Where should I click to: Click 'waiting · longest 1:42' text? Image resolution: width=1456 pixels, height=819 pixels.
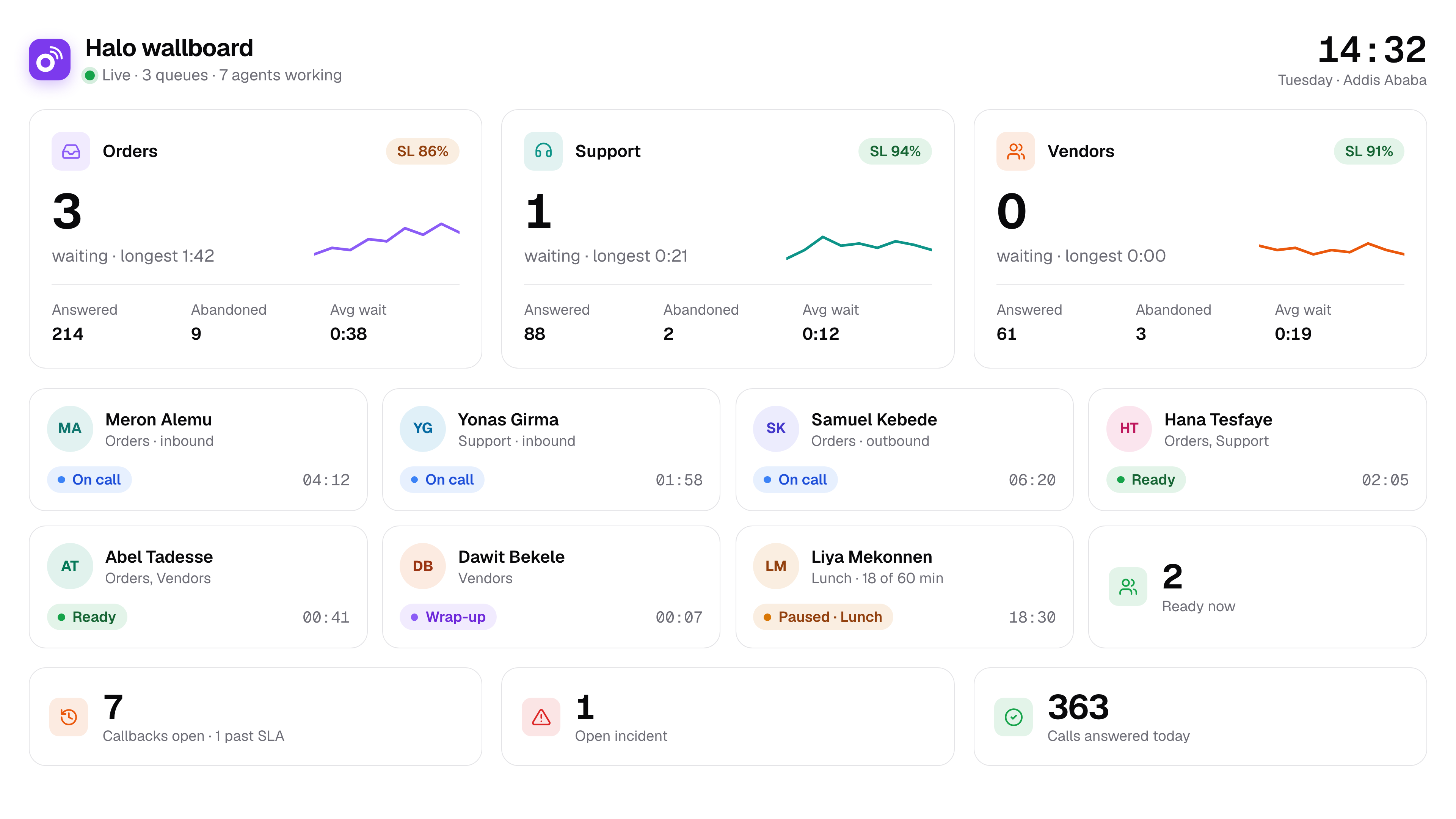tap(133, 256)
